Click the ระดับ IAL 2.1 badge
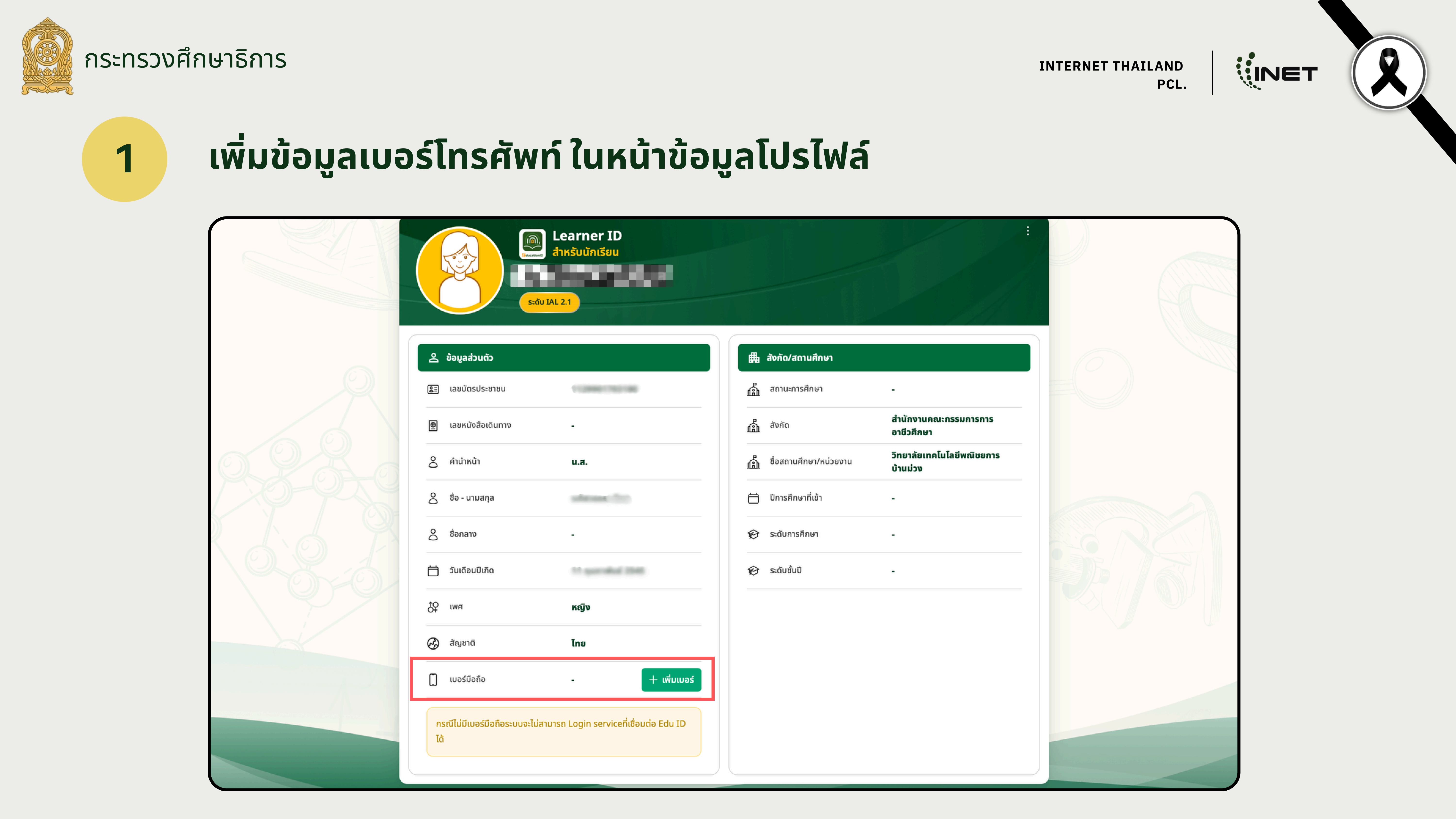1456x819 pixels. 549,302
